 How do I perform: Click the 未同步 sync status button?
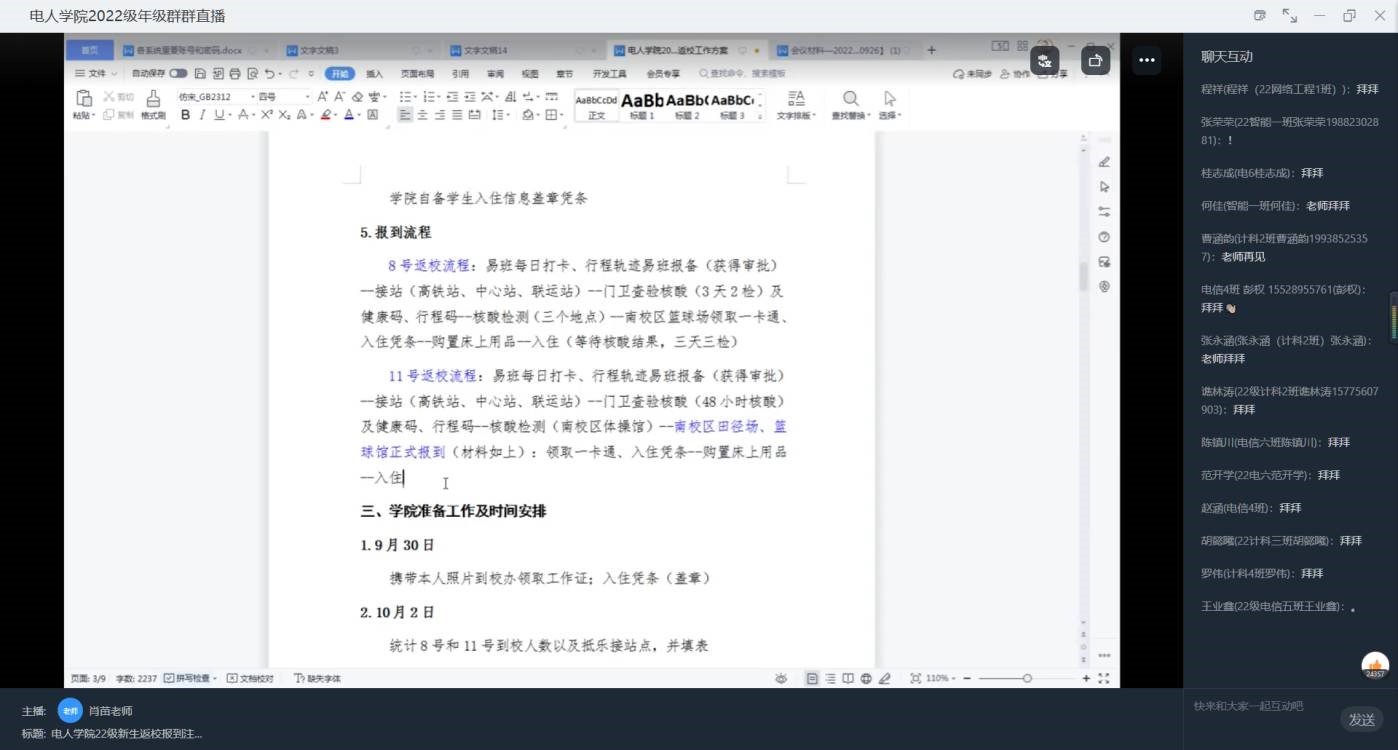coord(973,74)
